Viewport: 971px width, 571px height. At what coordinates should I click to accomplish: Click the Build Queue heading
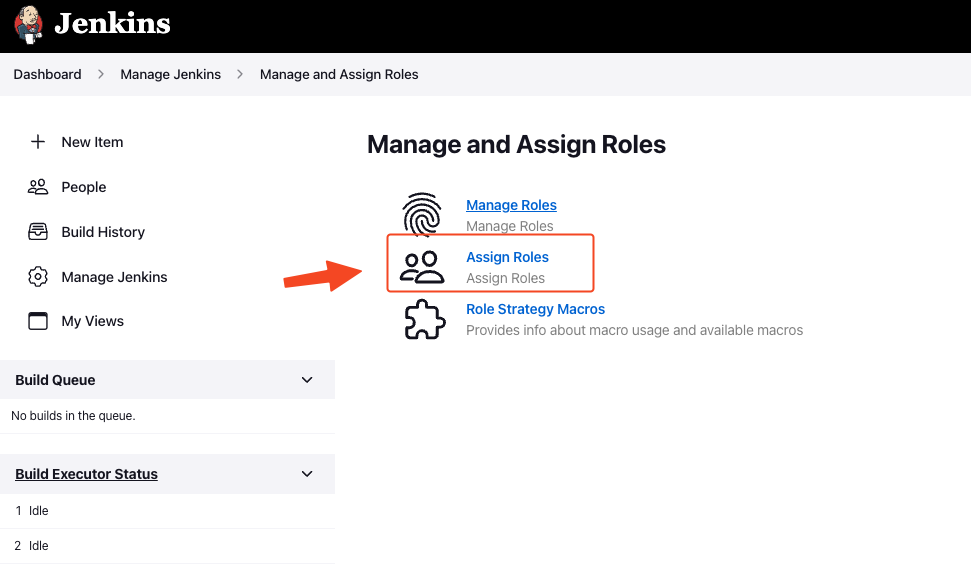pos(55,380)
